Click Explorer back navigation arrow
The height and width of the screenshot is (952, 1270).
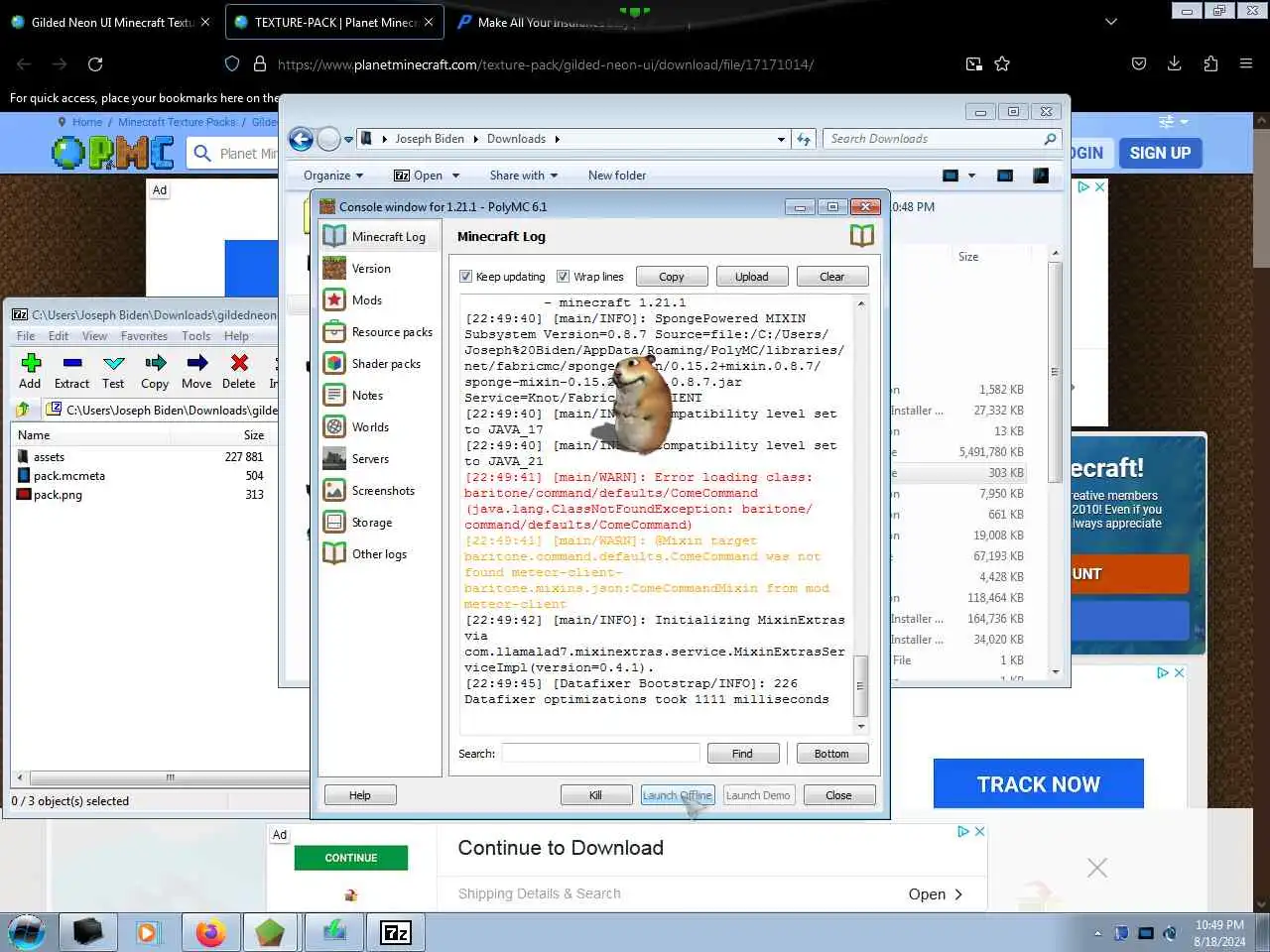[x=301, y=139]
